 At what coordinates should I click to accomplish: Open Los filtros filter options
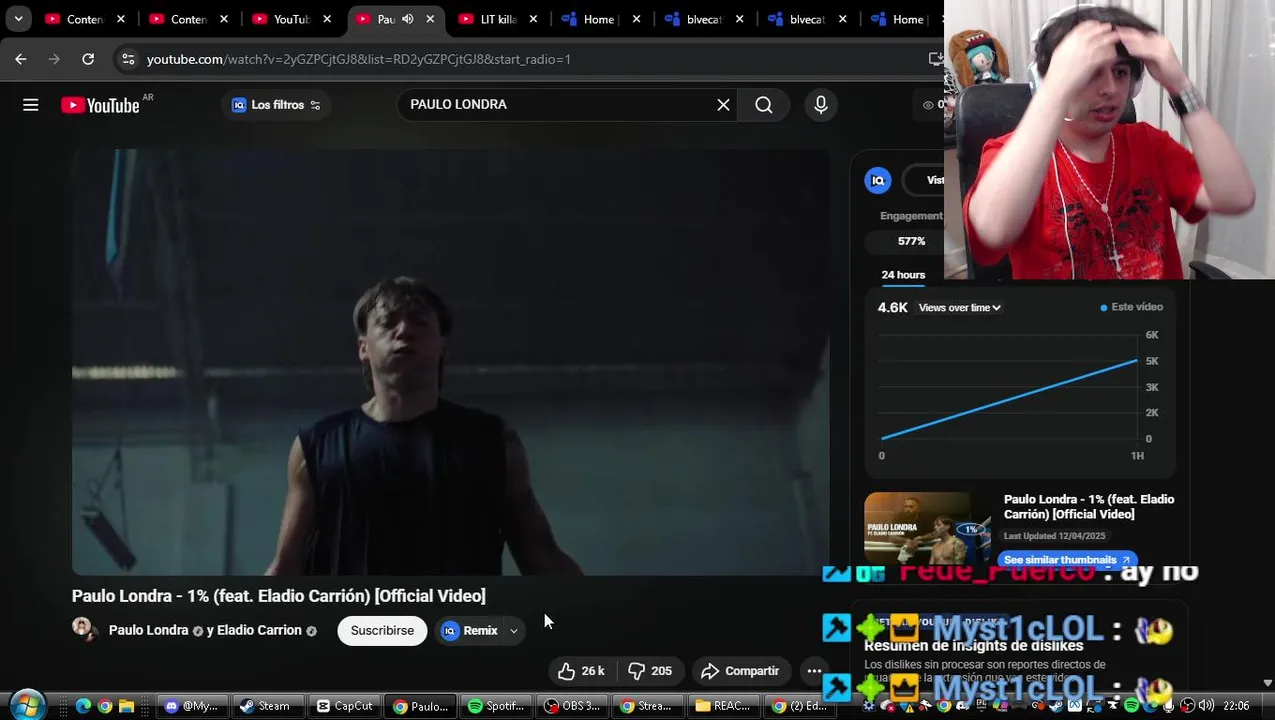(276, 105)
